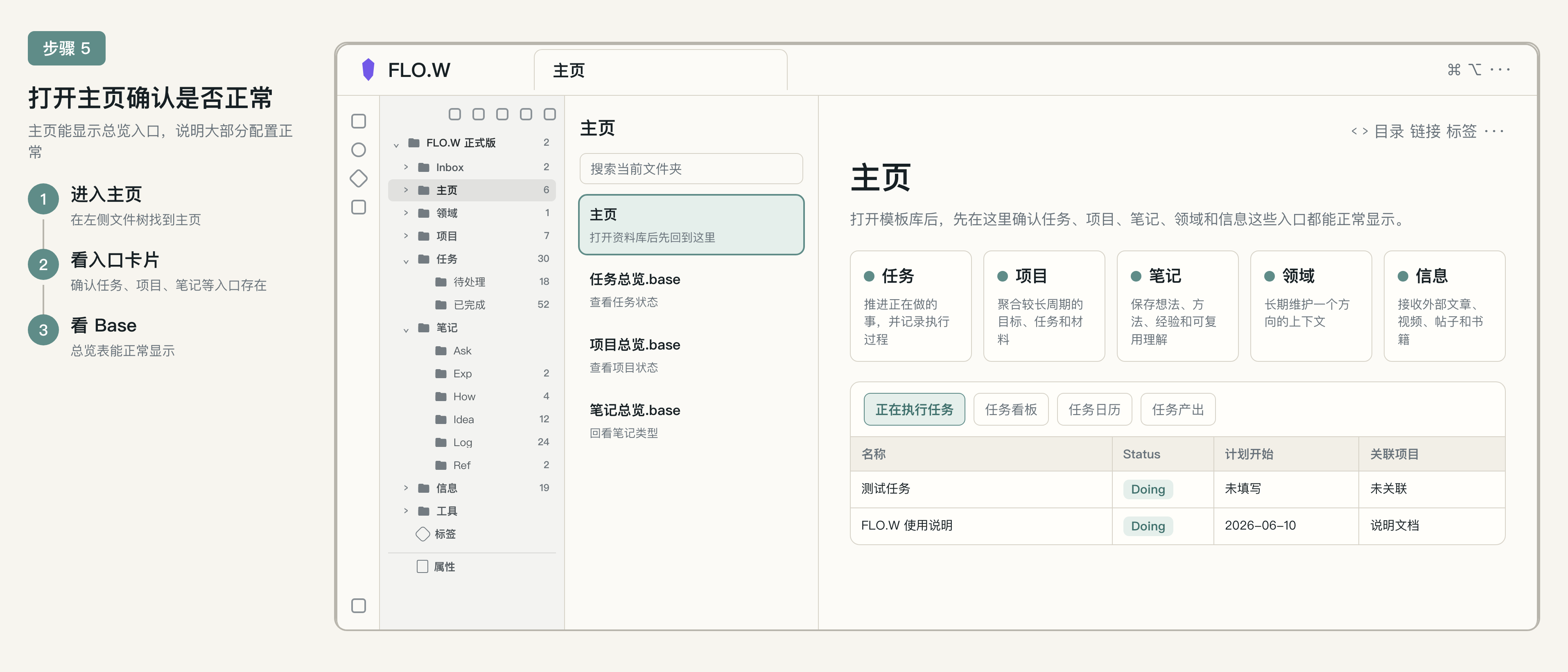Open the 笔记 entry card on the homepage
The height and width of the screenshot is (672, 1568).
[x=1177, y=306]
